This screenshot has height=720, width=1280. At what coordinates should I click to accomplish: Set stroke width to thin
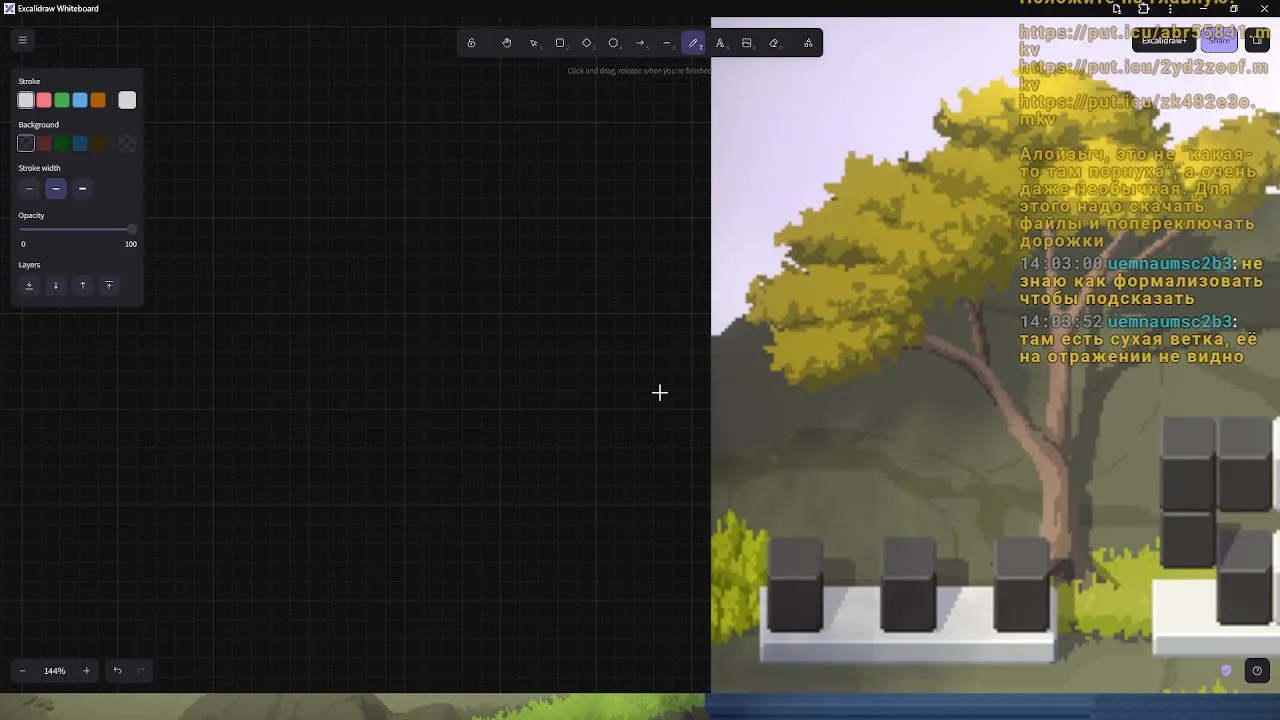(29, 189)
